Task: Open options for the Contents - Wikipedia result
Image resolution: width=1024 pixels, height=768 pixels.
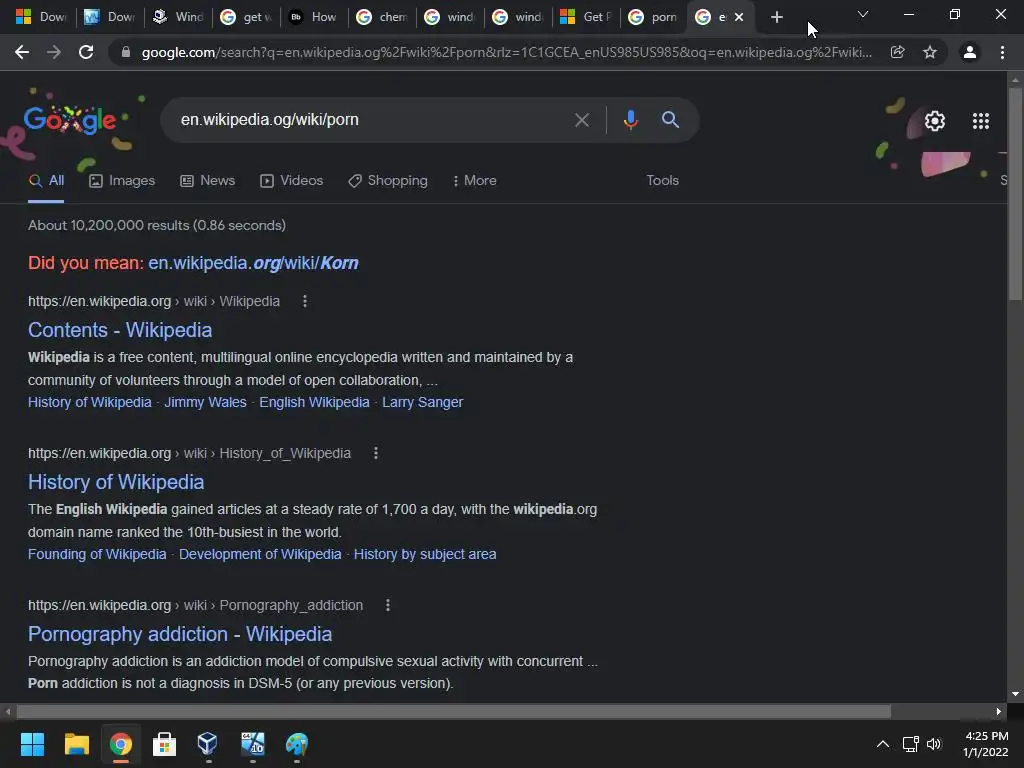Action: coord(304,301)
